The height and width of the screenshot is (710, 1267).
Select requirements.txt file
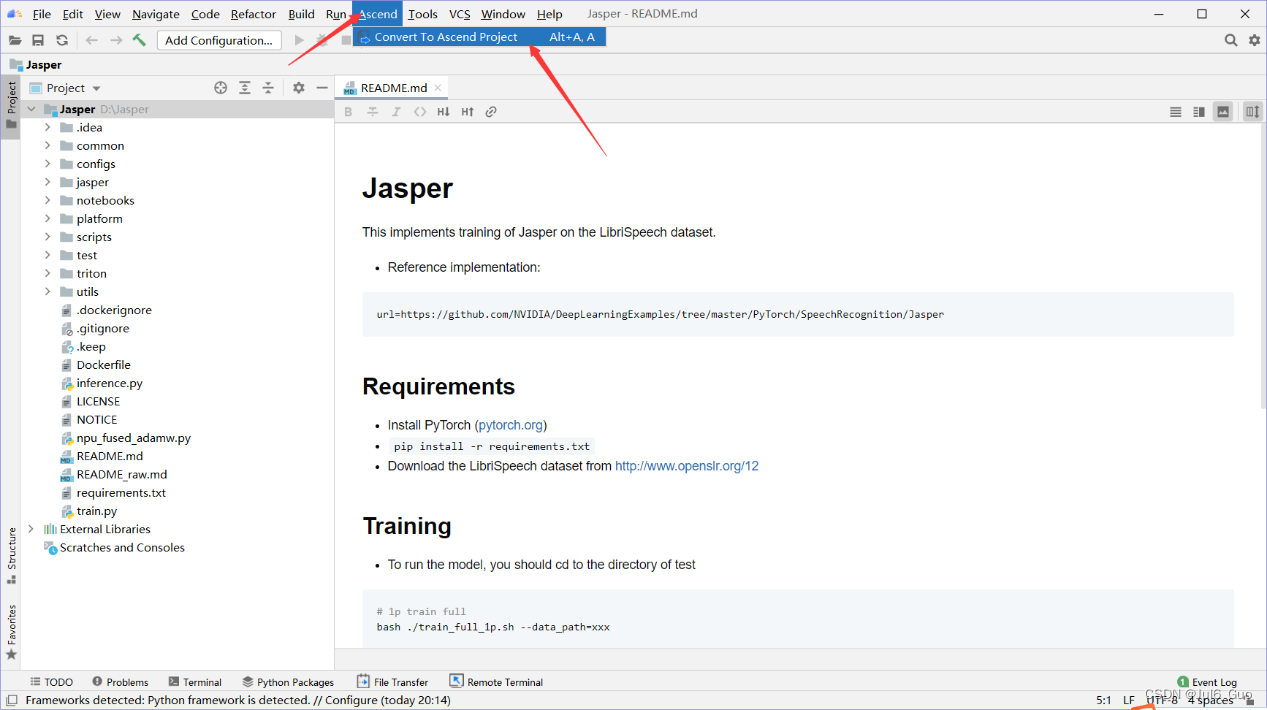[121, 493]
